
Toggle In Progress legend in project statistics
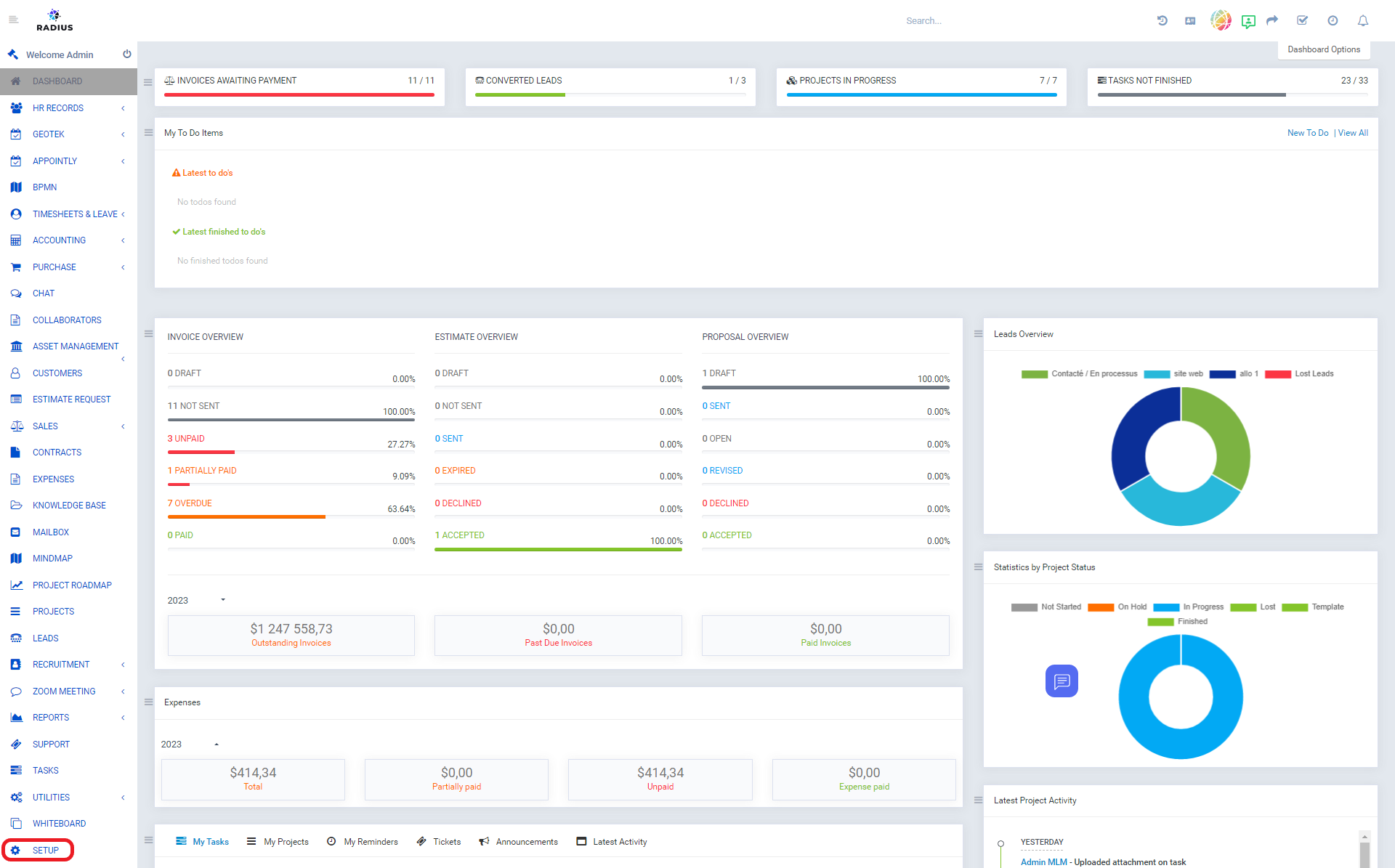point(1189,607)
